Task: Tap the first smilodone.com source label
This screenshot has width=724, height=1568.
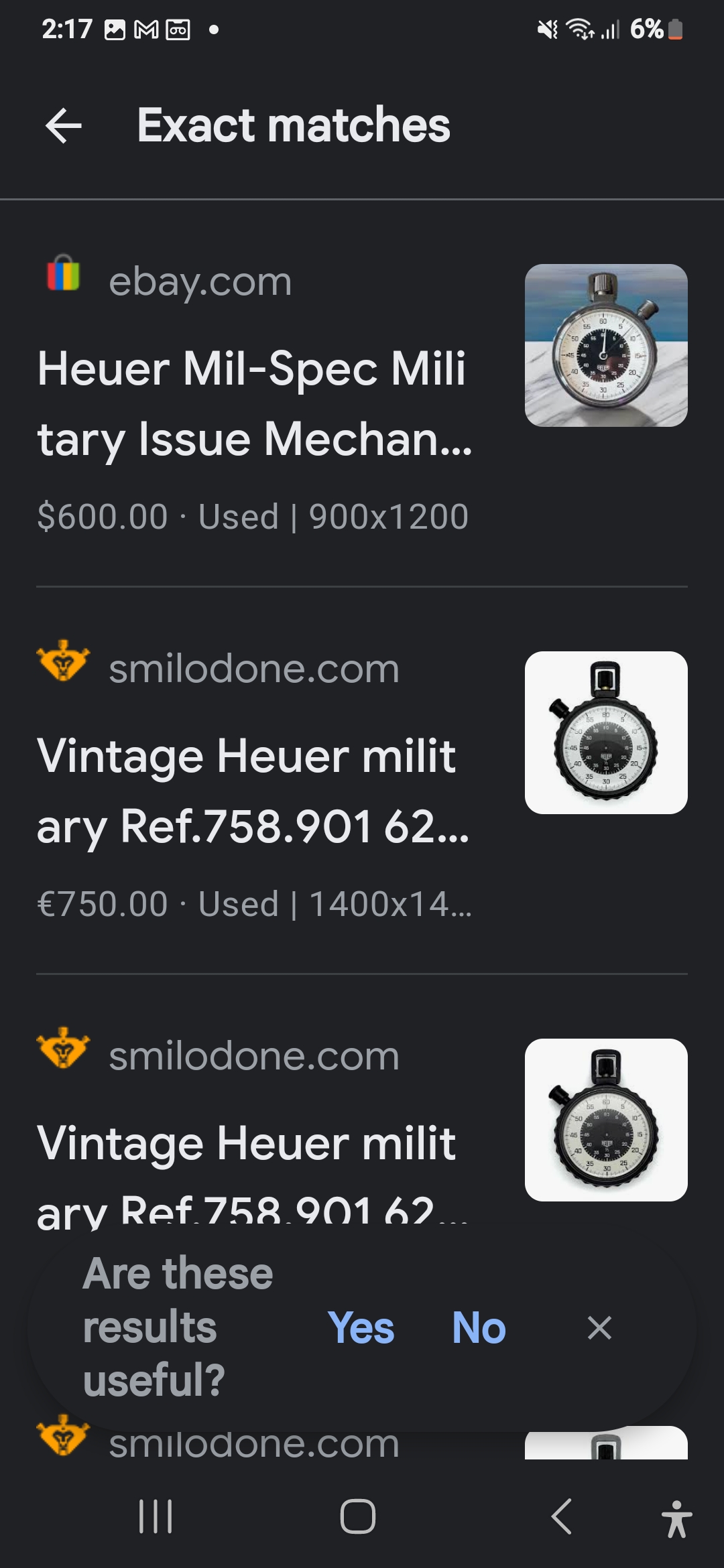Action: click(x=254, y=669)
